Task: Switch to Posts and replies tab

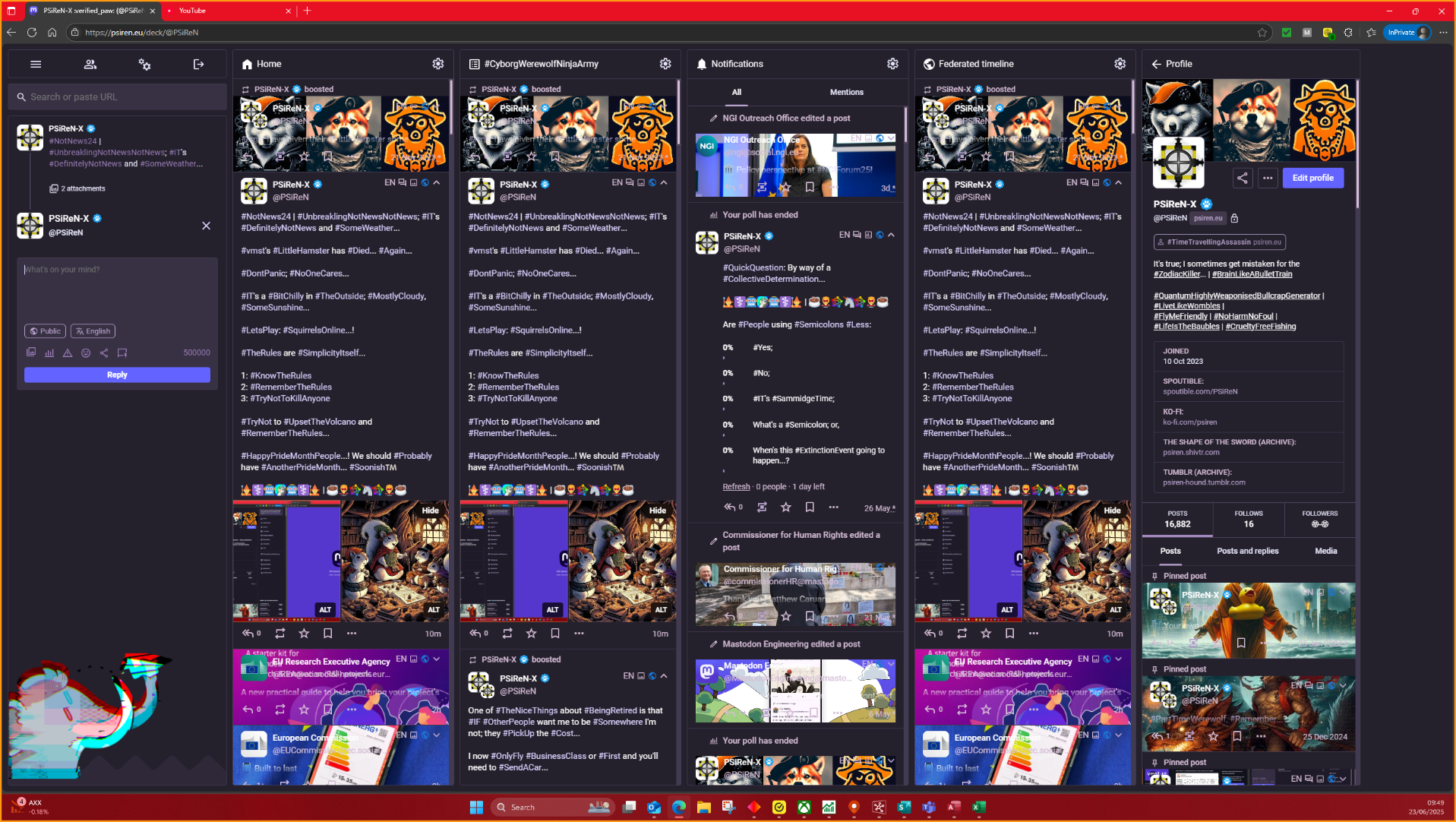Action: [x=1247, y=551]
